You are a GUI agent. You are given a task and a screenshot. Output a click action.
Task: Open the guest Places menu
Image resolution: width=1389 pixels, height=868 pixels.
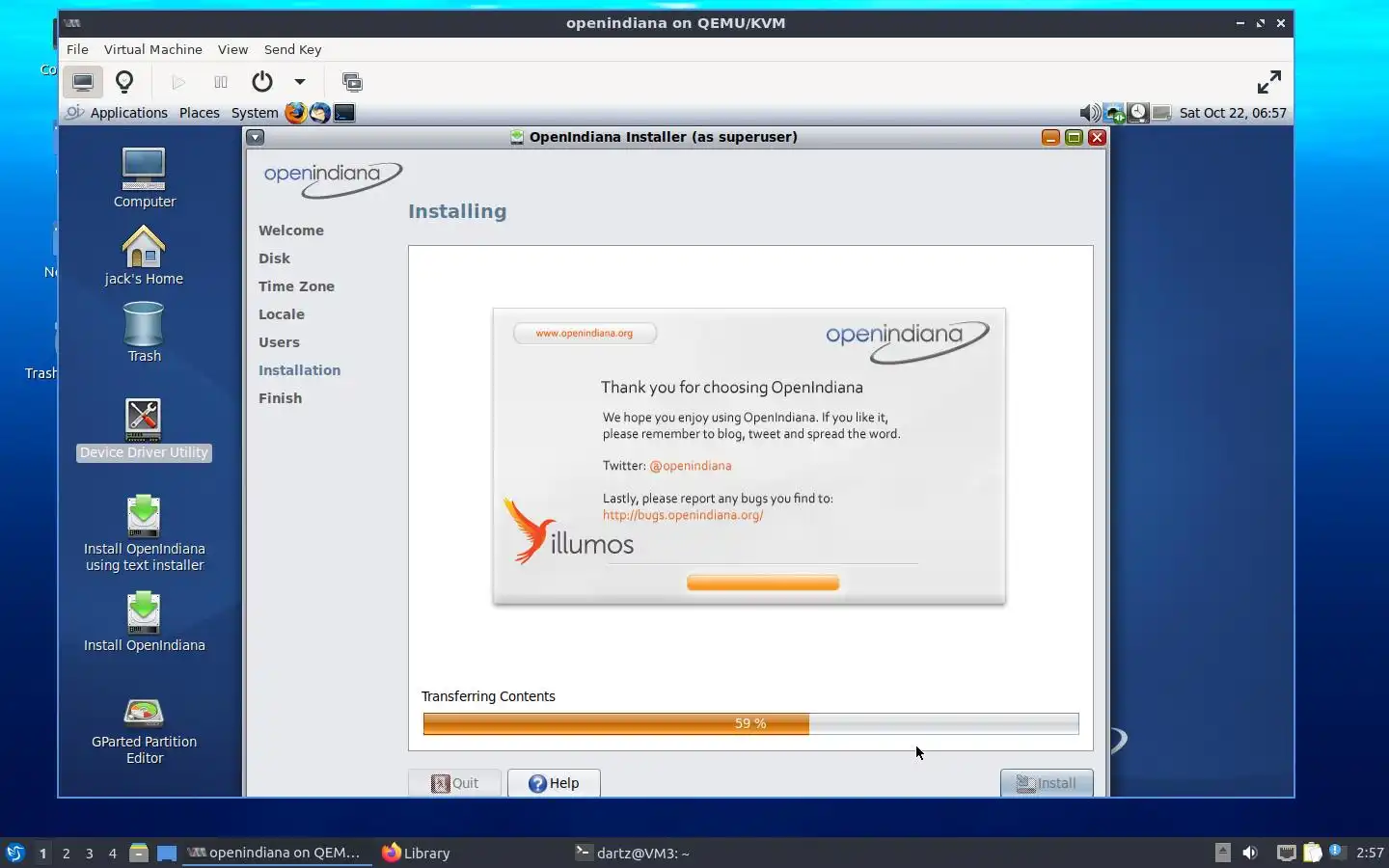pyautogui.click(x=200, y=113)
